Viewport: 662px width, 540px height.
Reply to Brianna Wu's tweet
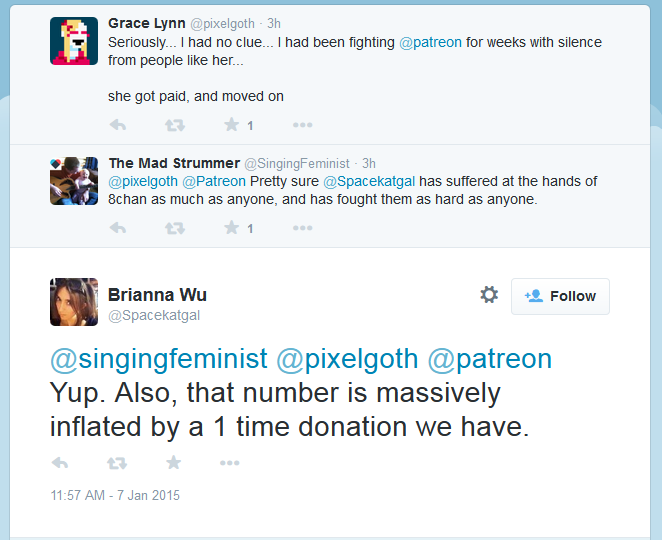(x=60, y=463)
